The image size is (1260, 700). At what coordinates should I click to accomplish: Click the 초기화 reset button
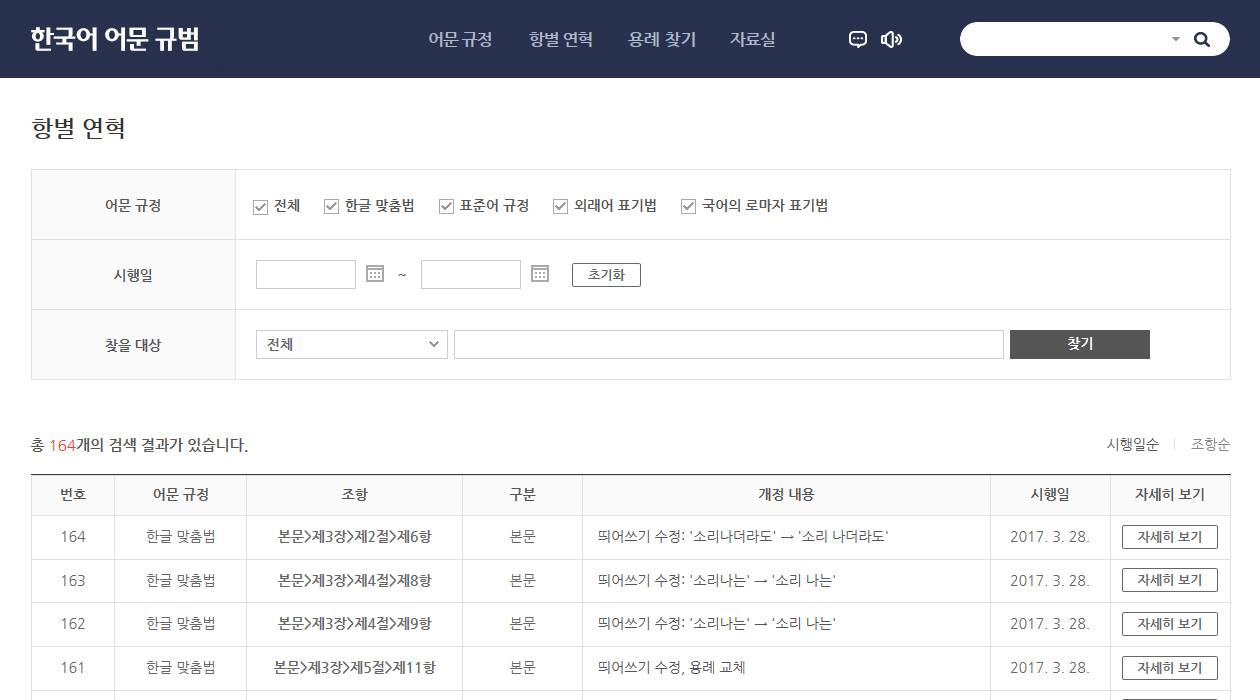point(606,275)
